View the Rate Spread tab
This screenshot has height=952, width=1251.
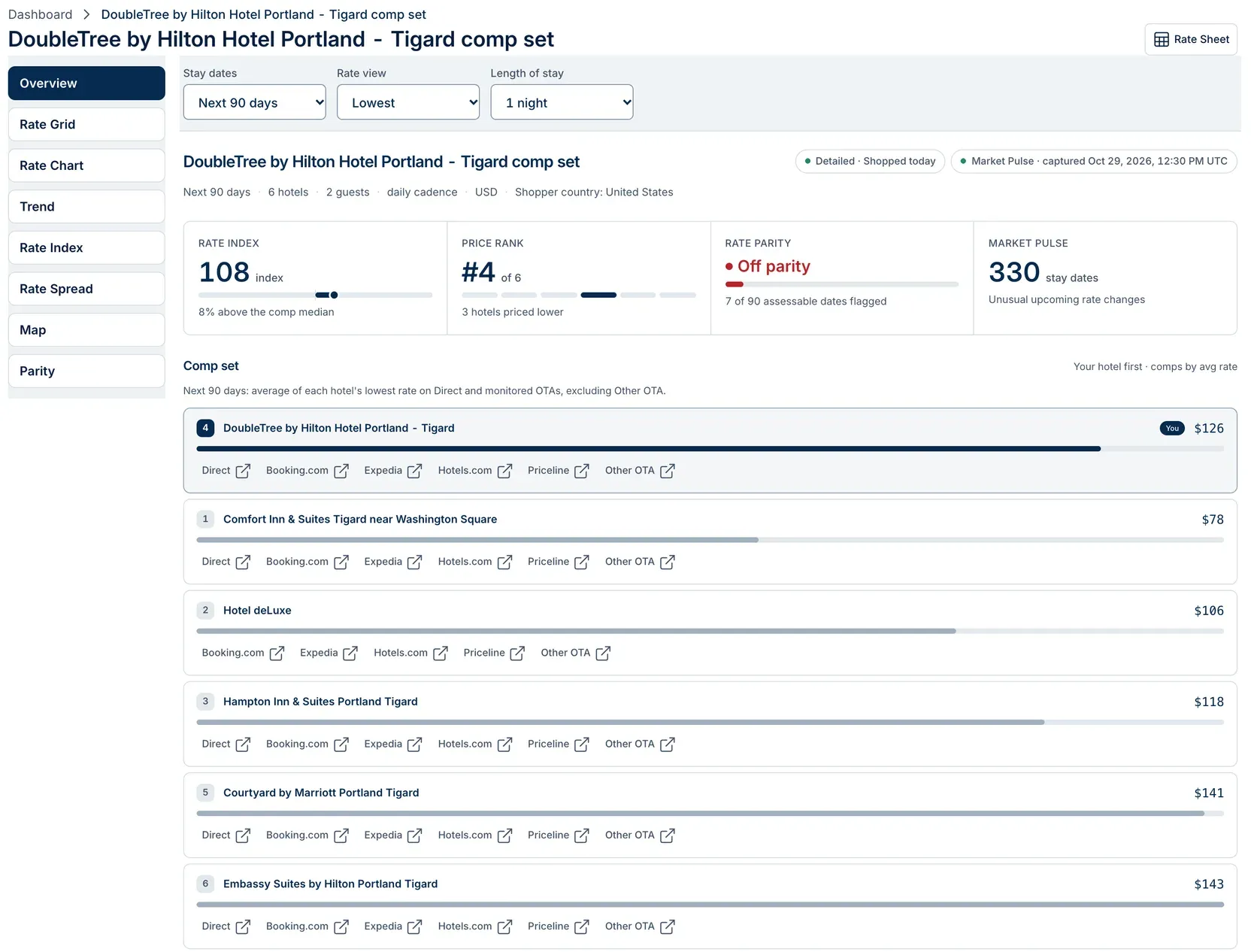[86, 289]
